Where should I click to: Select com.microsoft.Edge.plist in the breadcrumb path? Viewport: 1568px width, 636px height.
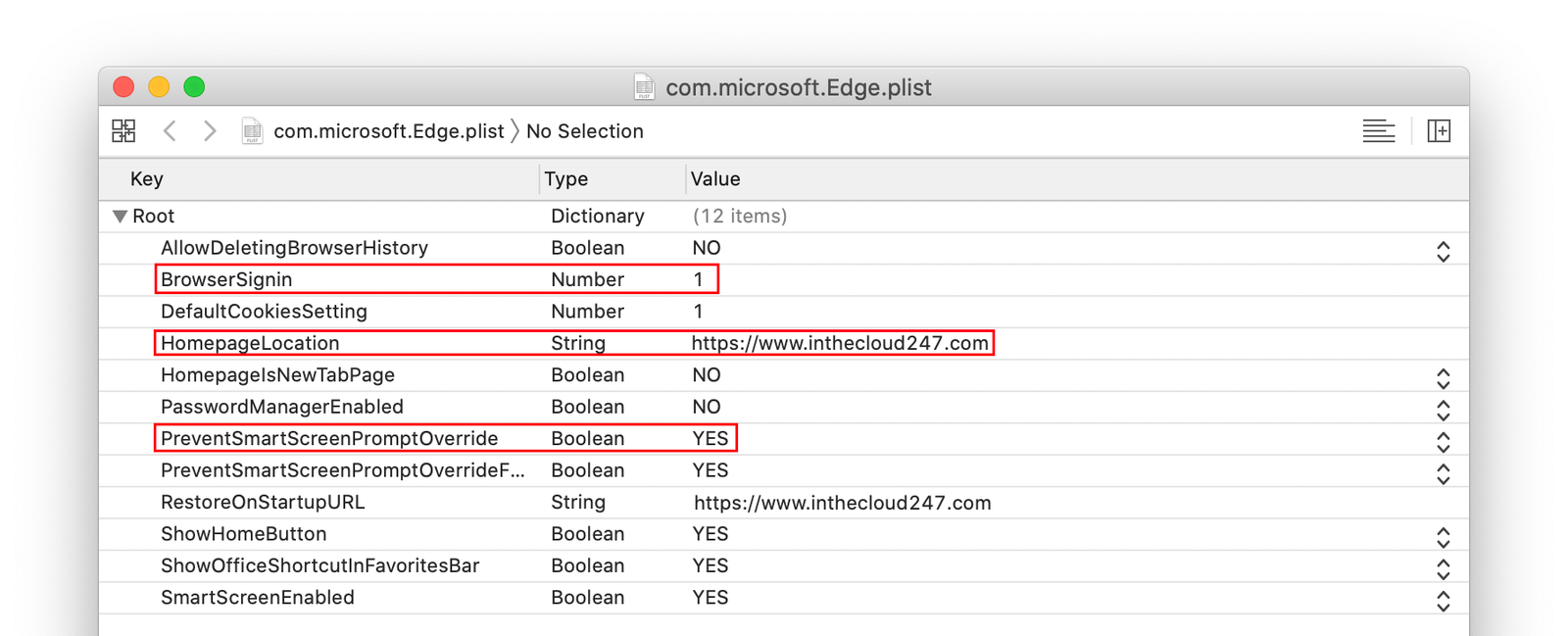pyautogui.click(x=388, y=131)
